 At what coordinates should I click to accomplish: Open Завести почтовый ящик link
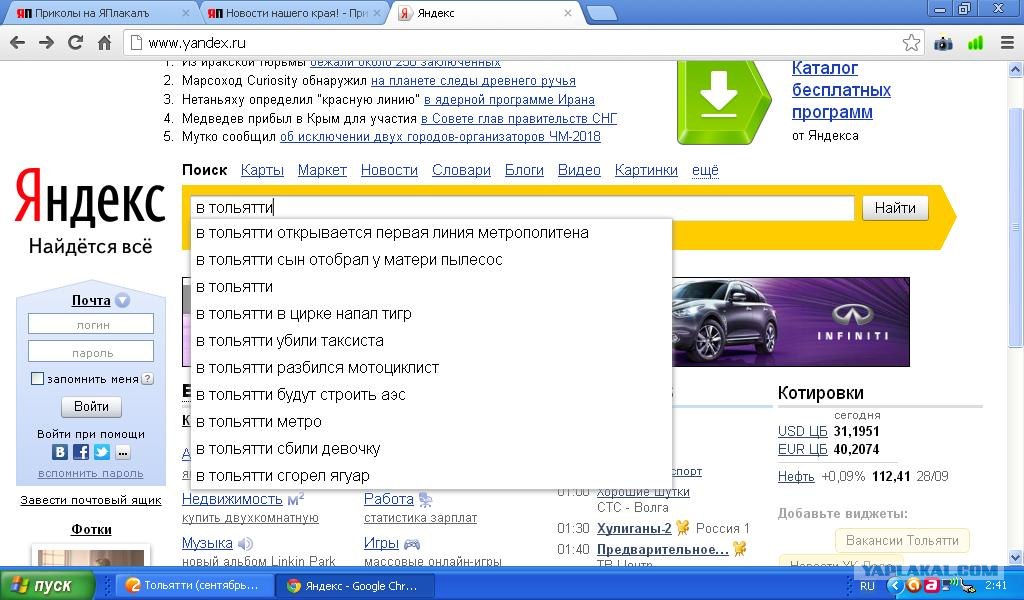pos(91,500)
